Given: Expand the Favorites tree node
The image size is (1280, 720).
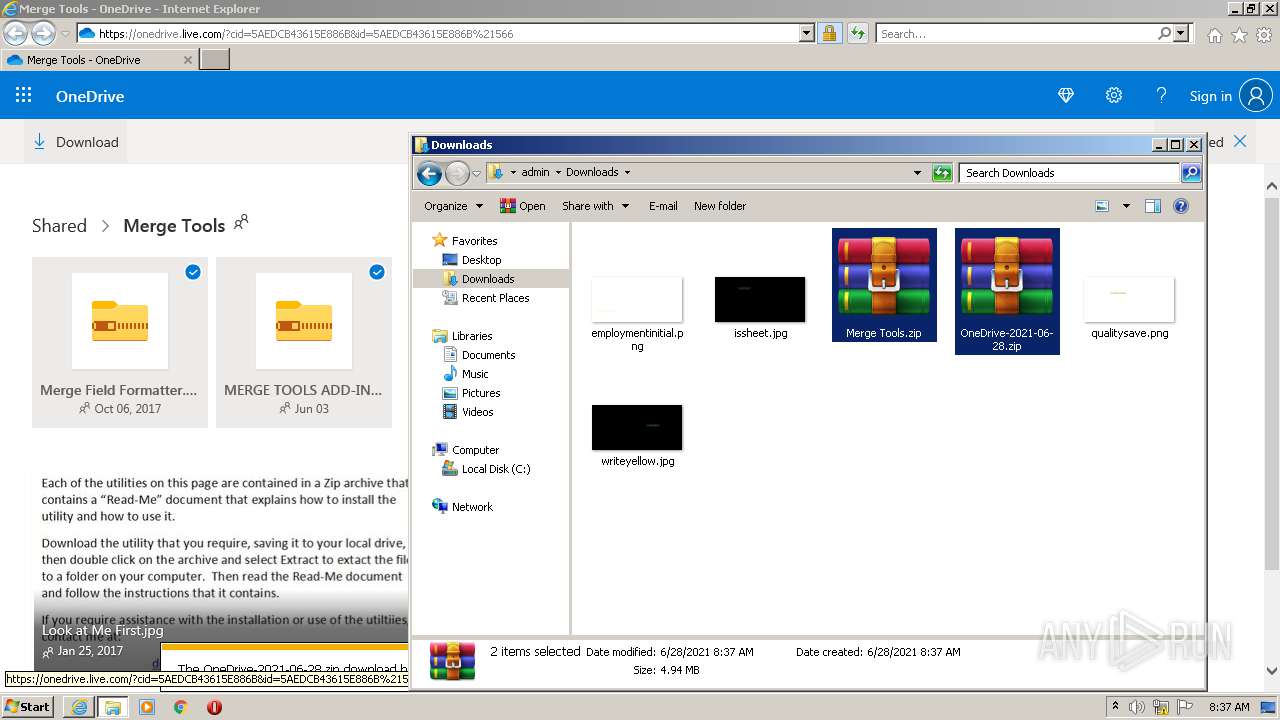Looking at the screenshot, I should (474, 241).
